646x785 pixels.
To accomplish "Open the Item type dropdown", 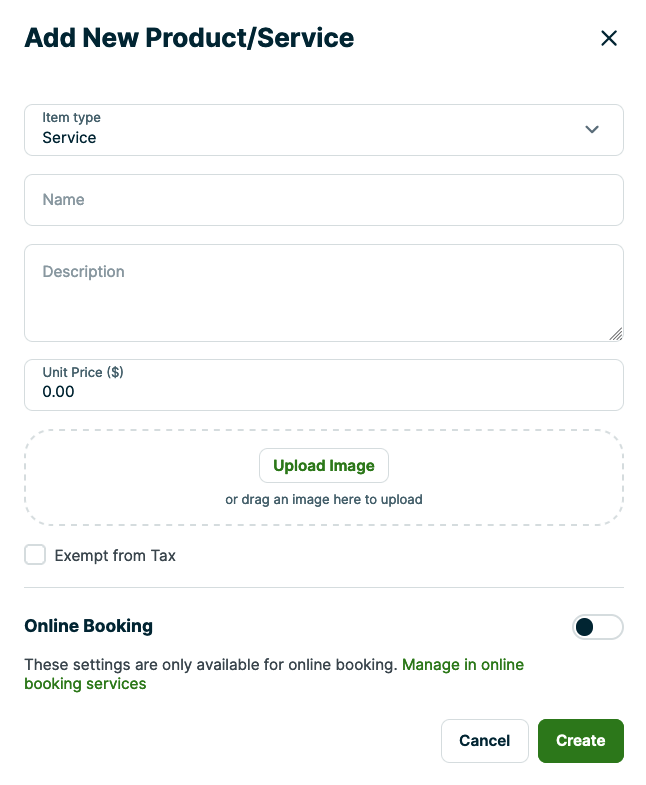I will point(323,130).
